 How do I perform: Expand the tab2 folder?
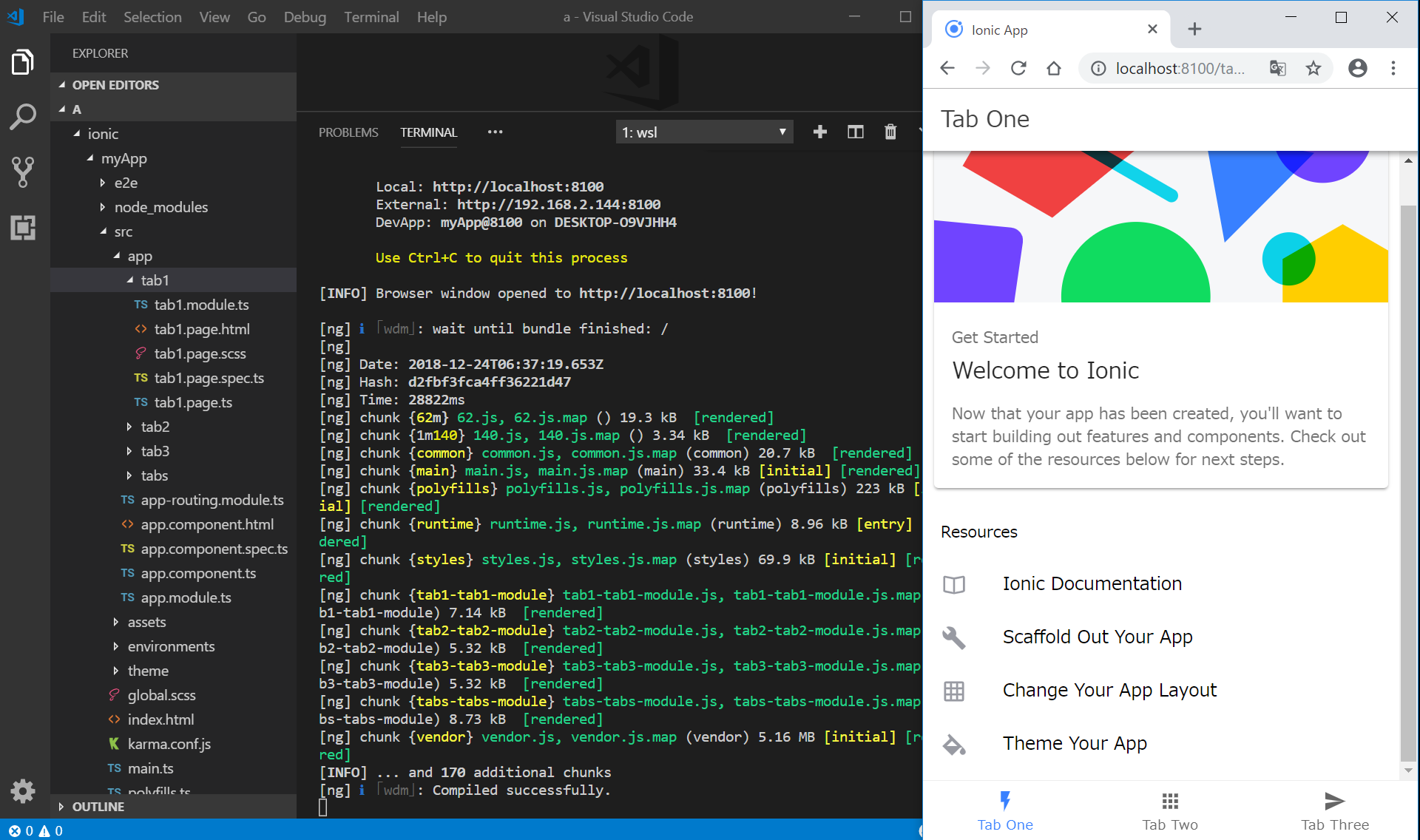pyautogui.click(x=155, y=427)
